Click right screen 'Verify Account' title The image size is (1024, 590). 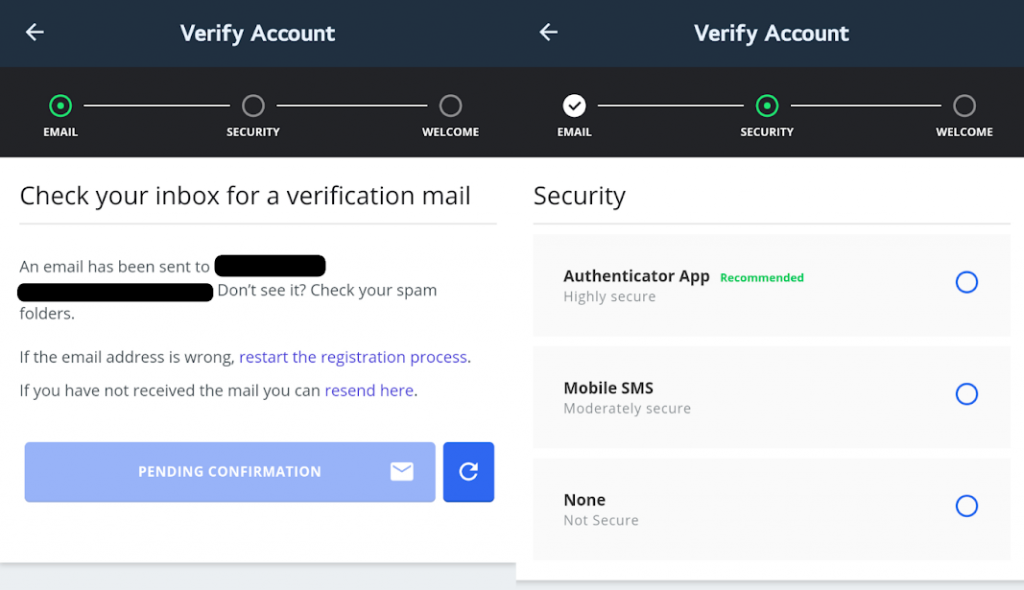point(771,33)
